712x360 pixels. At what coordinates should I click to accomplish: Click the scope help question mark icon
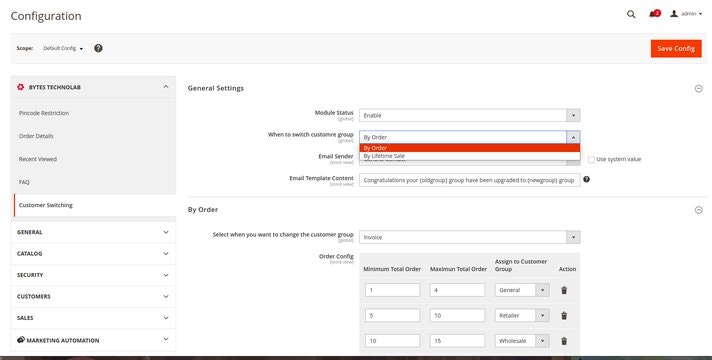(x=98, y=48)
